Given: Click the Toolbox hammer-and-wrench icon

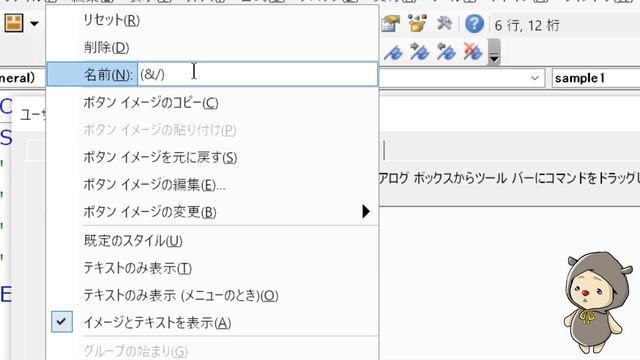Looking at the screenshot, I should coord(444,23).
